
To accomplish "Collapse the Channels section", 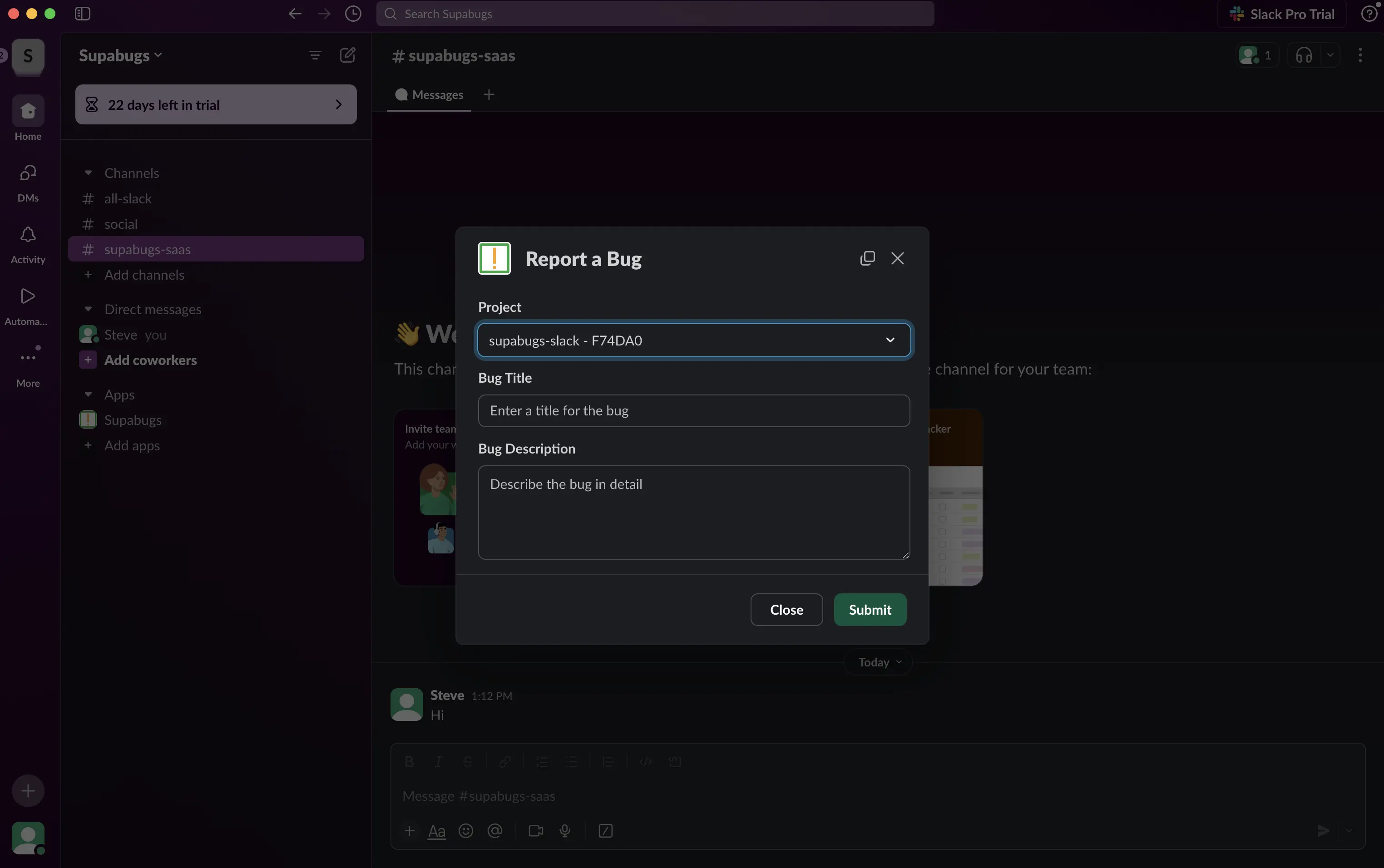I will click(x=89, y=173).
